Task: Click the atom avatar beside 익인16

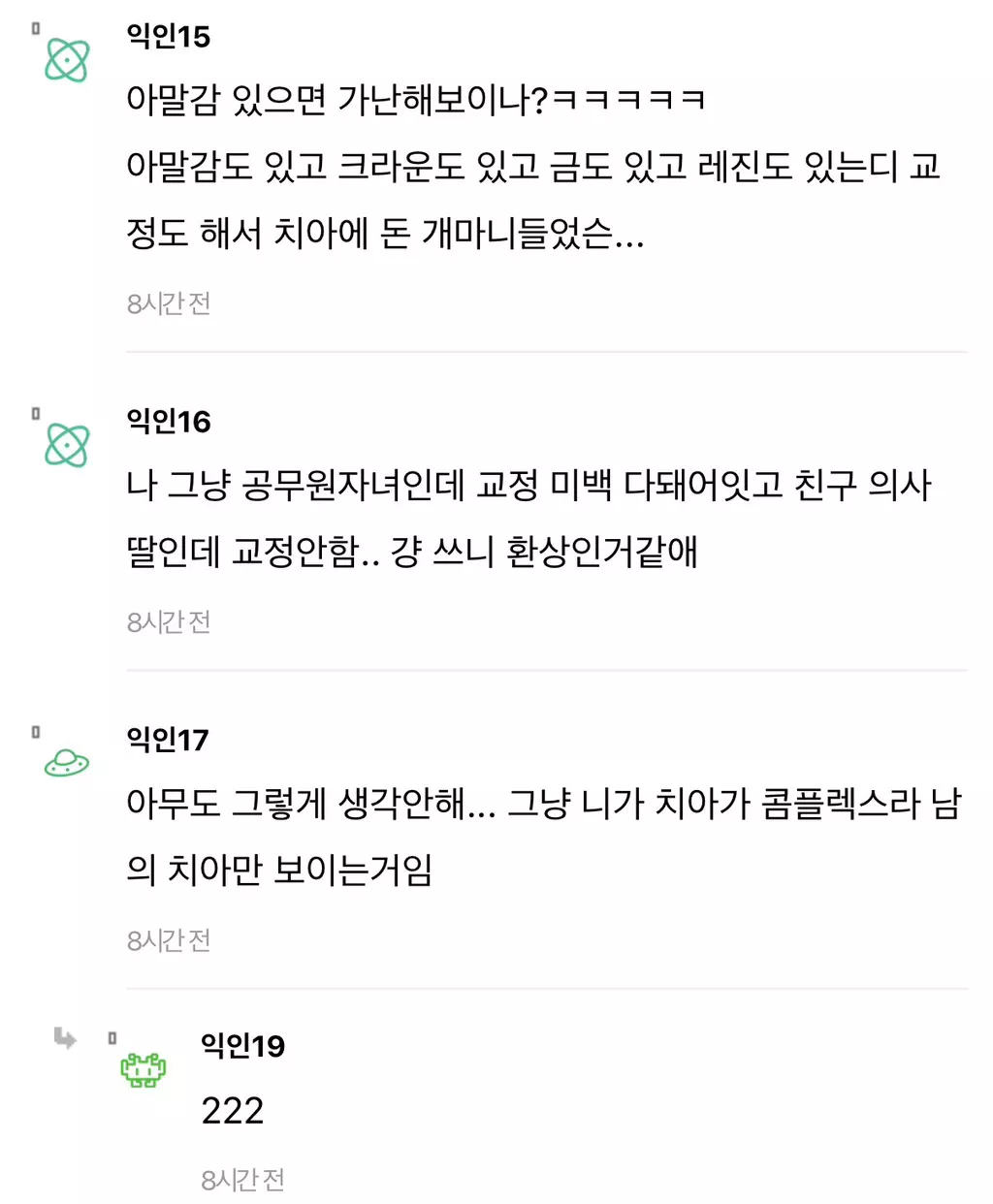Action: [67, 445]
